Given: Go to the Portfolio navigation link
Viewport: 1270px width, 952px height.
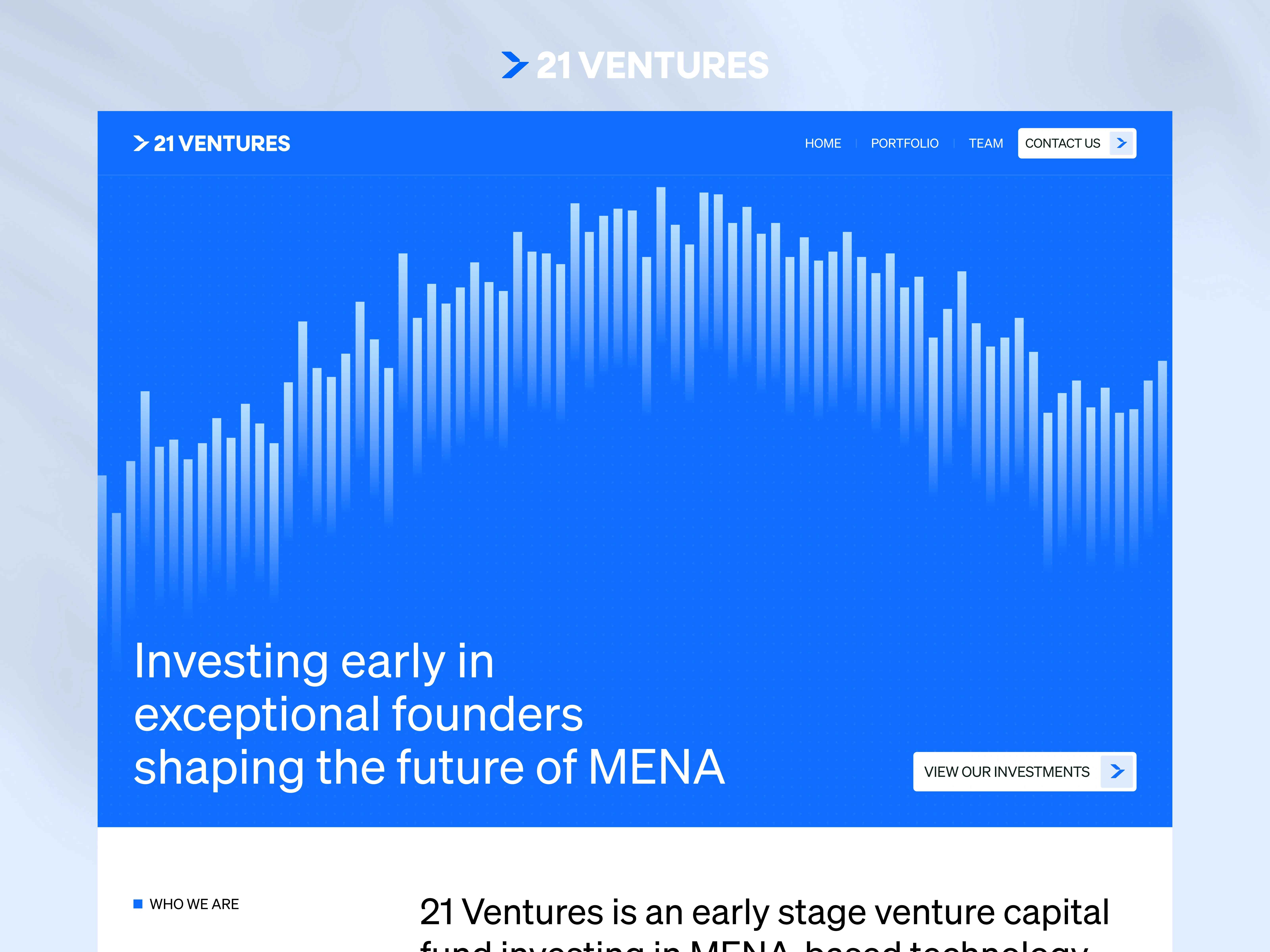Looking at the screenshot, I should (904, 143).
